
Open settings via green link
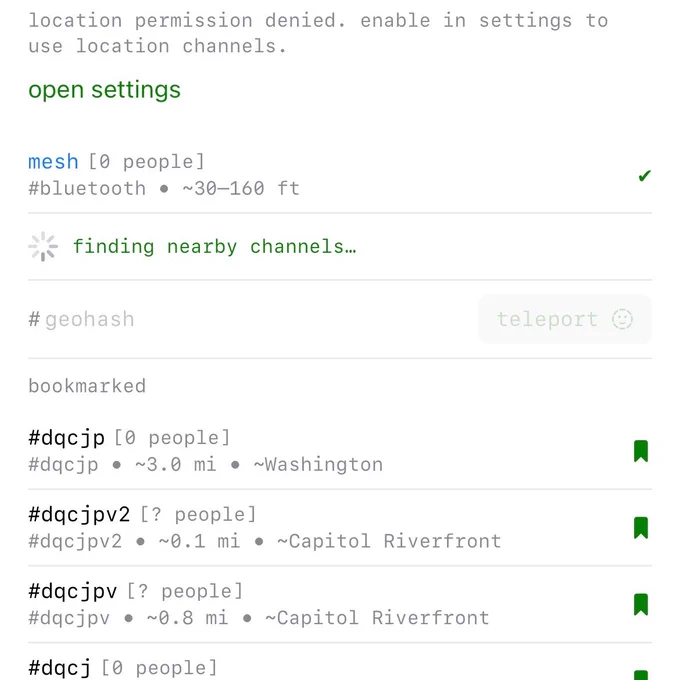coord(105,90)
